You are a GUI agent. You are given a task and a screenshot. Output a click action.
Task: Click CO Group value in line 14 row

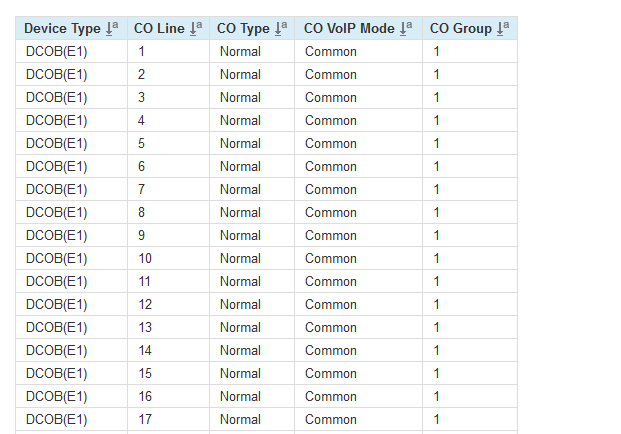coord(436,350)
